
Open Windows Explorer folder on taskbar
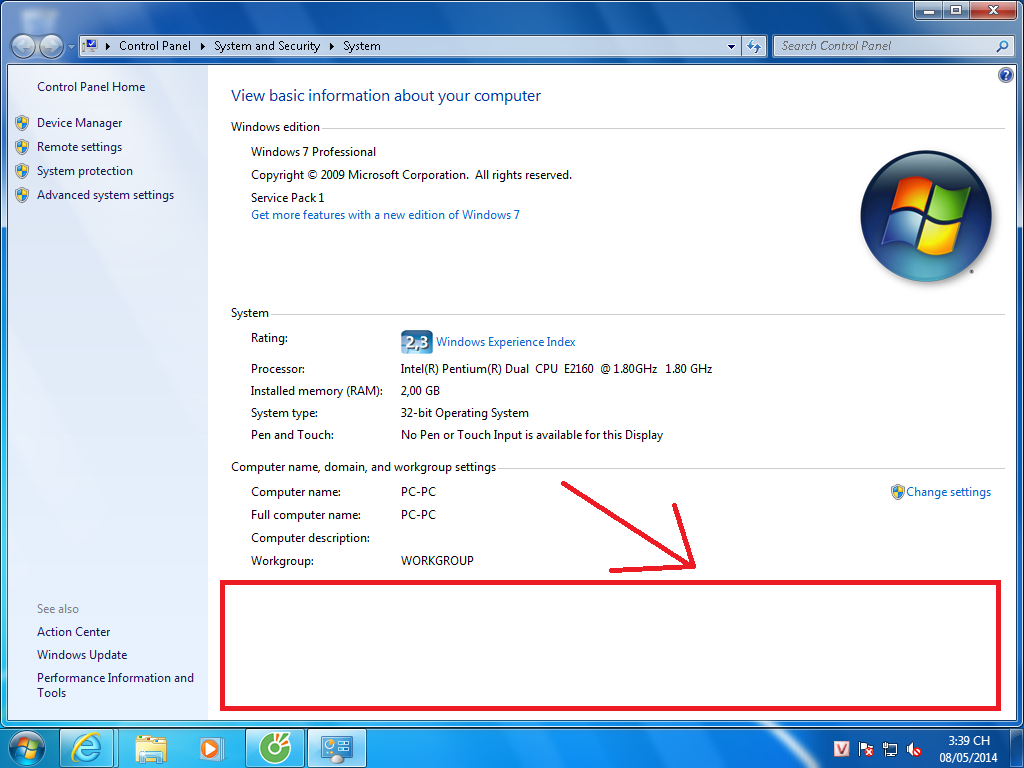pos(151,748)
